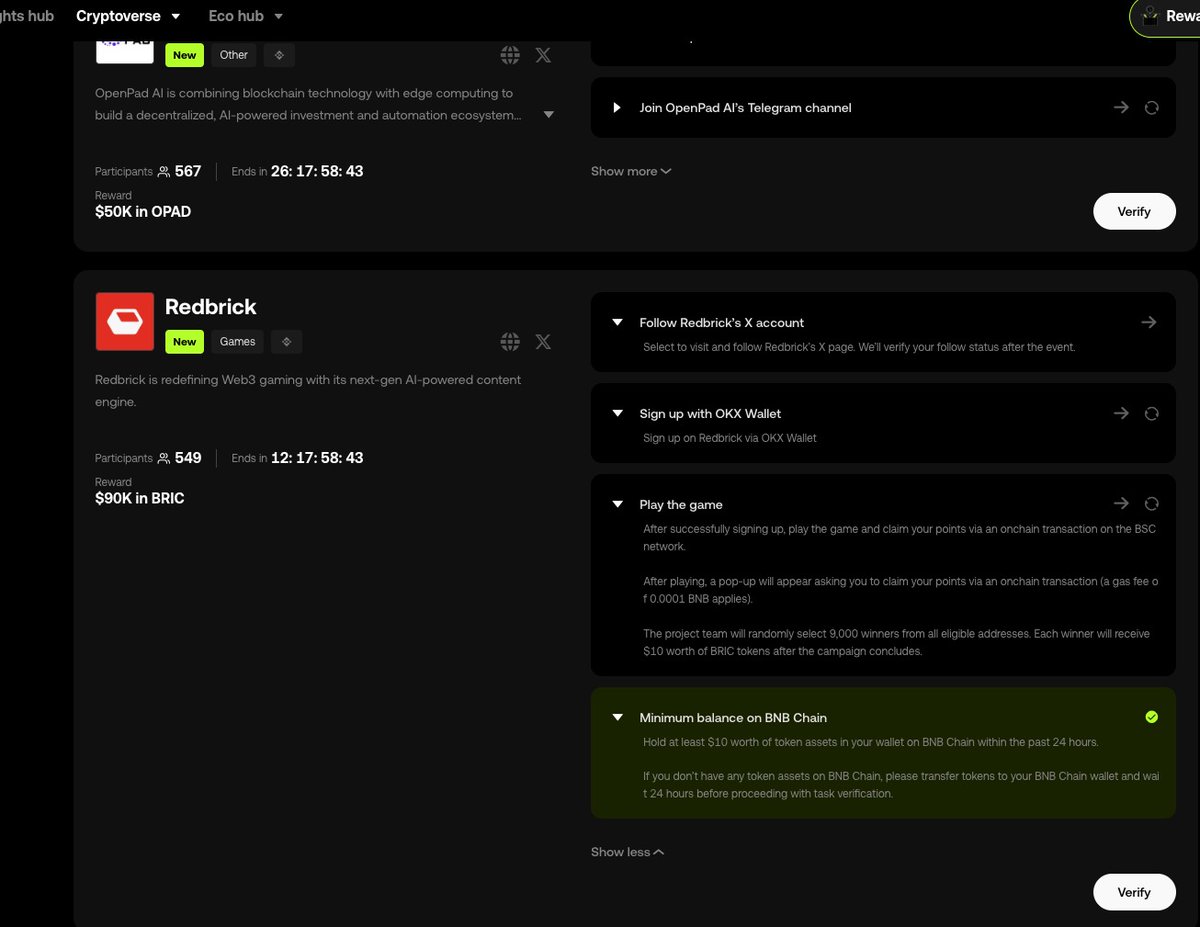
Task: Click BNB chain icon beside Games tag
Action: pyautogui.click(x=286, y=342)
